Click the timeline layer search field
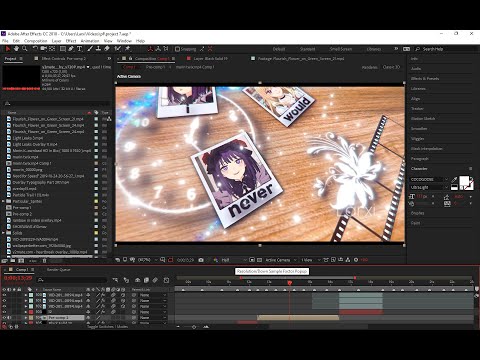The image size is (480, 360). point(72,280)
